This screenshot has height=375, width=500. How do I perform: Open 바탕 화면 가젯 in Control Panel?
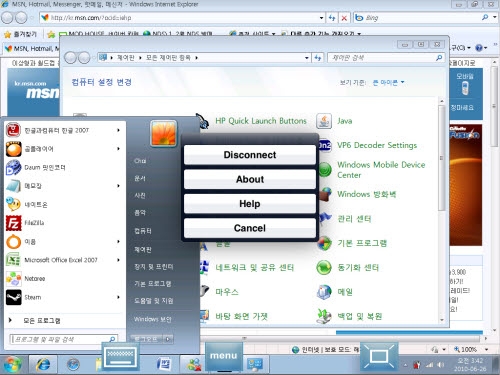(x=241, y=316)
